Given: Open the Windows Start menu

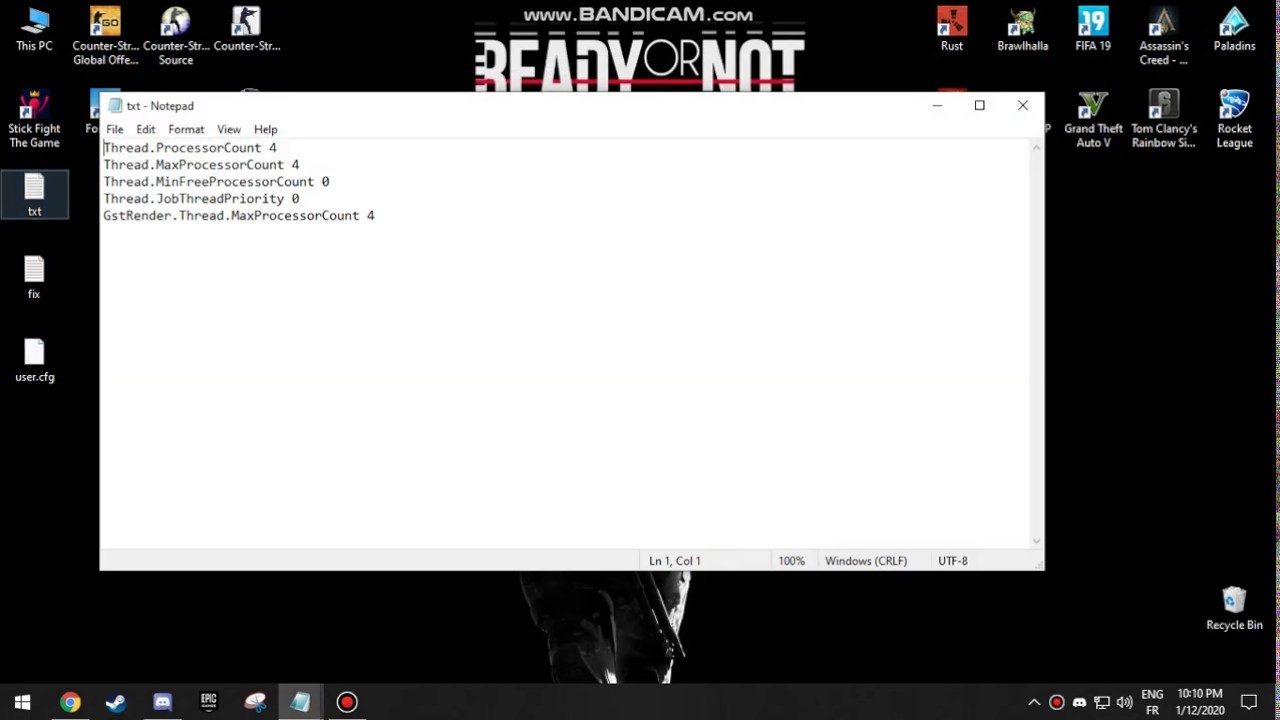Looking at the screenshot, I should pyautogui.click(x=23, y=702).
